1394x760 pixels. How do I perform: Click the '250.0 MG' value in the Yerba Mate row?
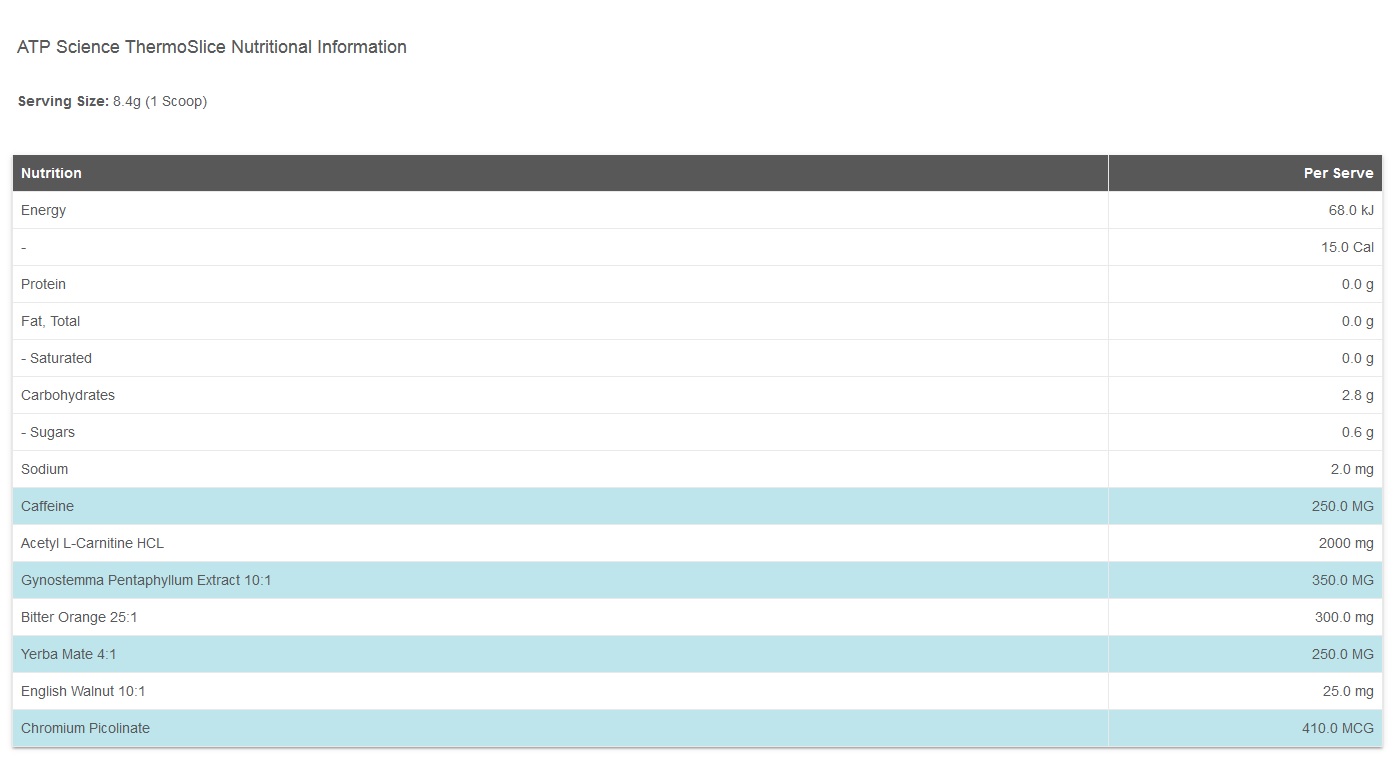pyautogui.click(x=1343, y=654)
